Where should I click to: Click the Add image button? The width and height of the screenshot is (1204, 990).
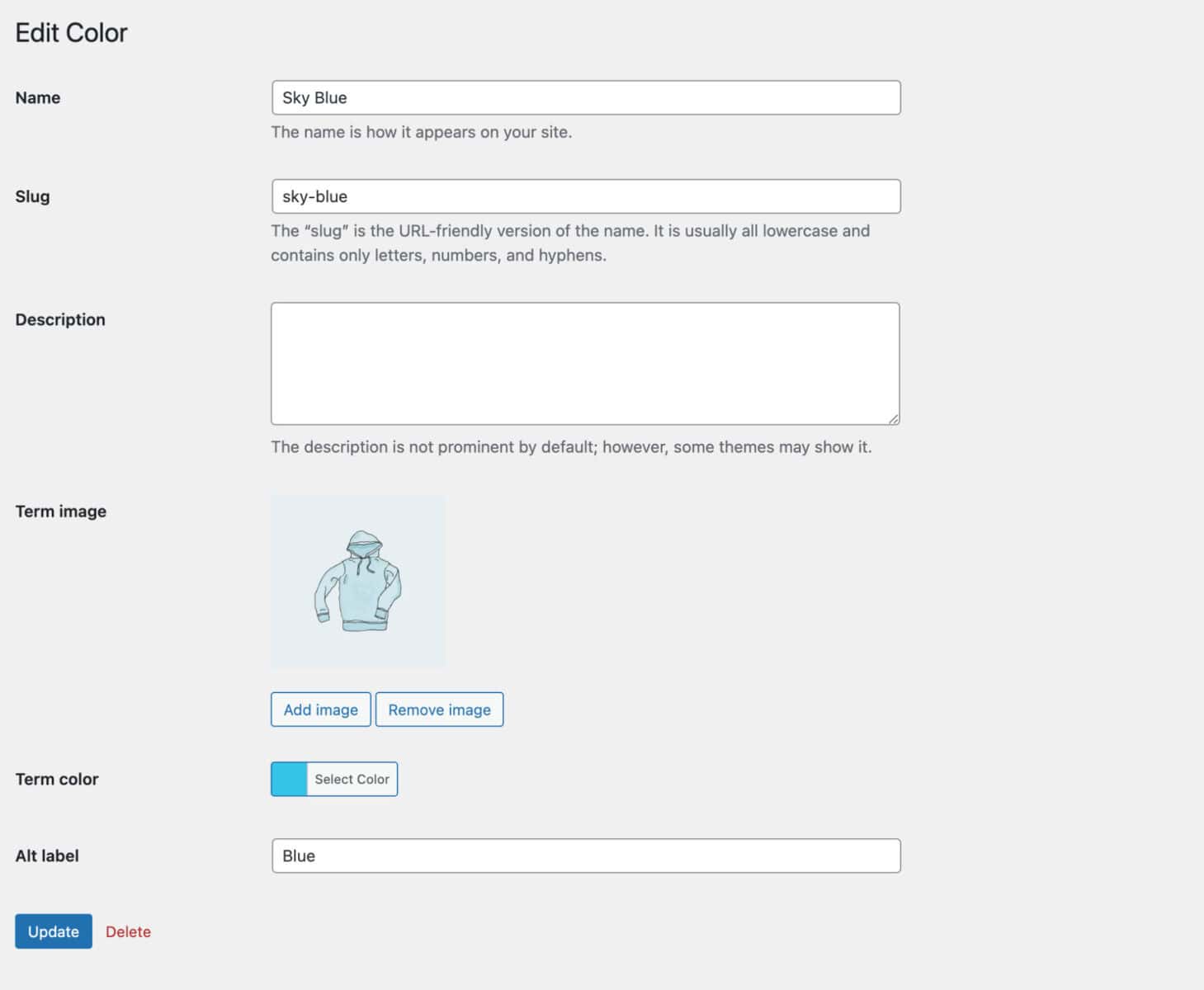pos(320,709)
